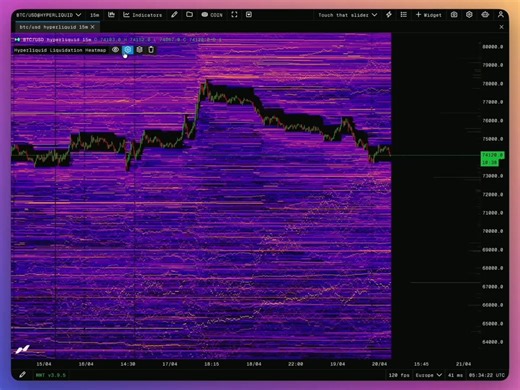The image size is (520, 390).
Task: Open the list view icon
Action: tap(404, 15)
